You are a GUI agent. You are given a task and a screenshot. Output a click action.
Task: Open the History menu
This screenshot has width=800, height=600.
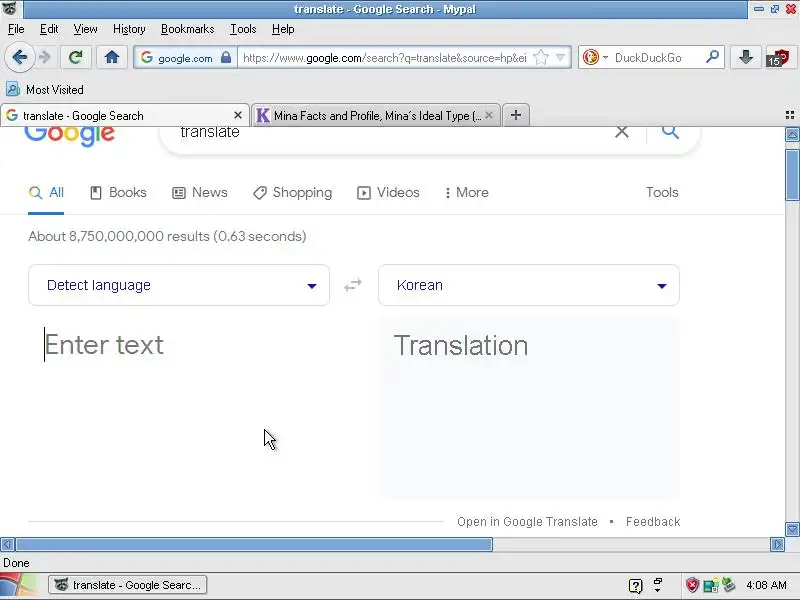click(x=129, y=29)
